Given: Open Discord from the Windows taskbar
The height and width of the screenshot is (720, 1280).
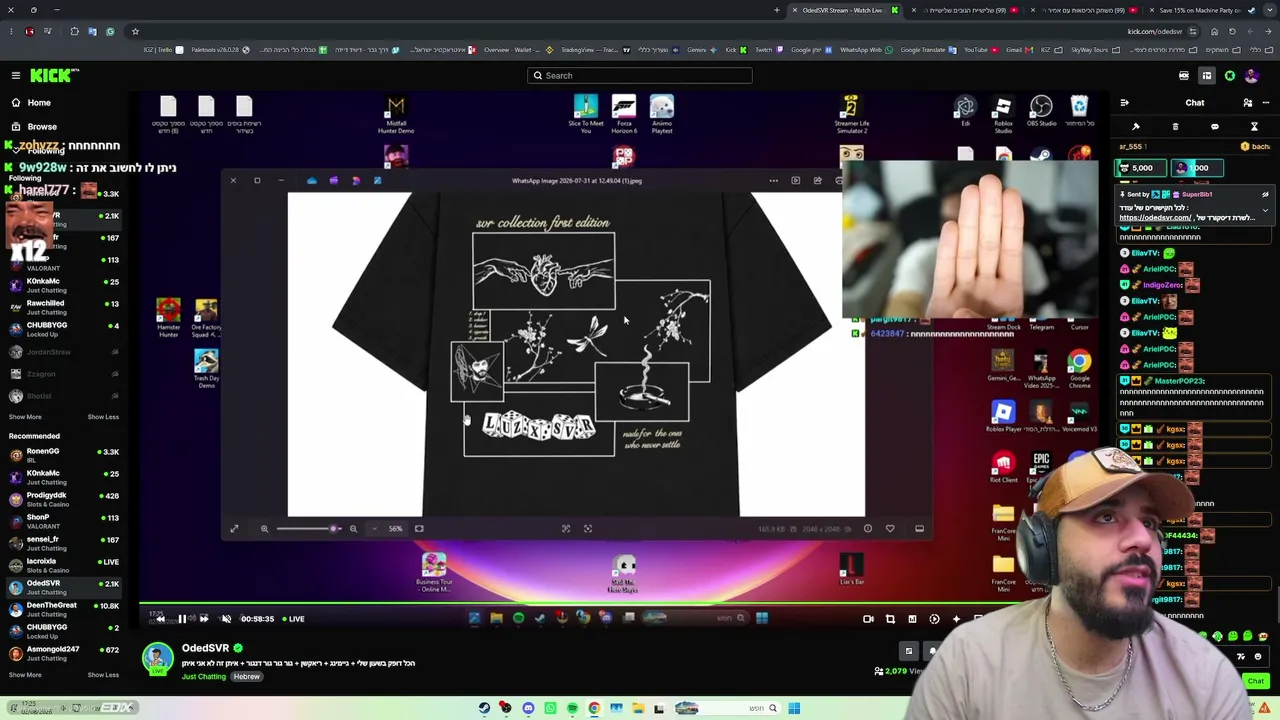Looking at the screenshot, I should 528,708.
